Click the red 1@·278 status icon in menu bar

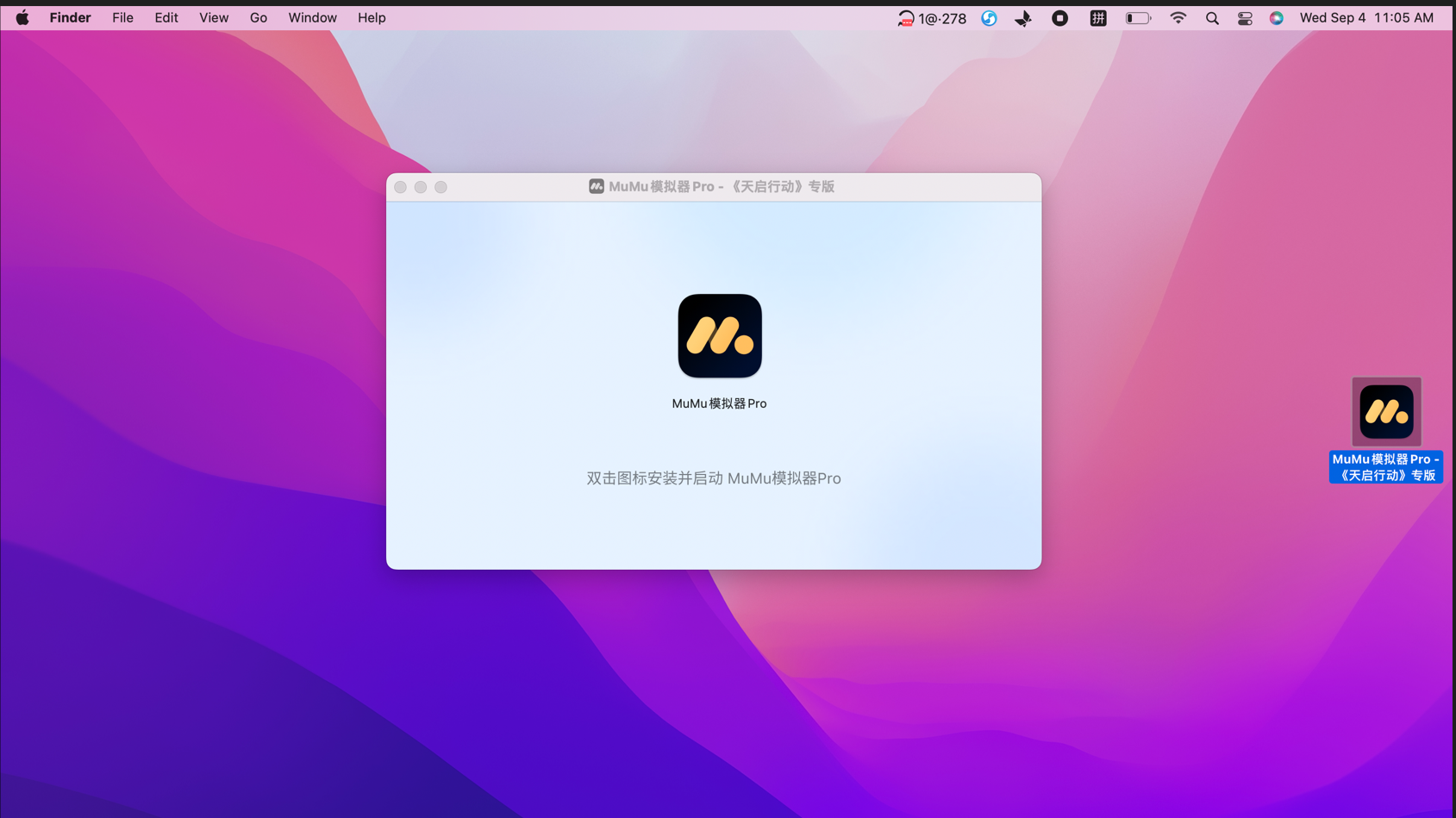click(932, 18)
